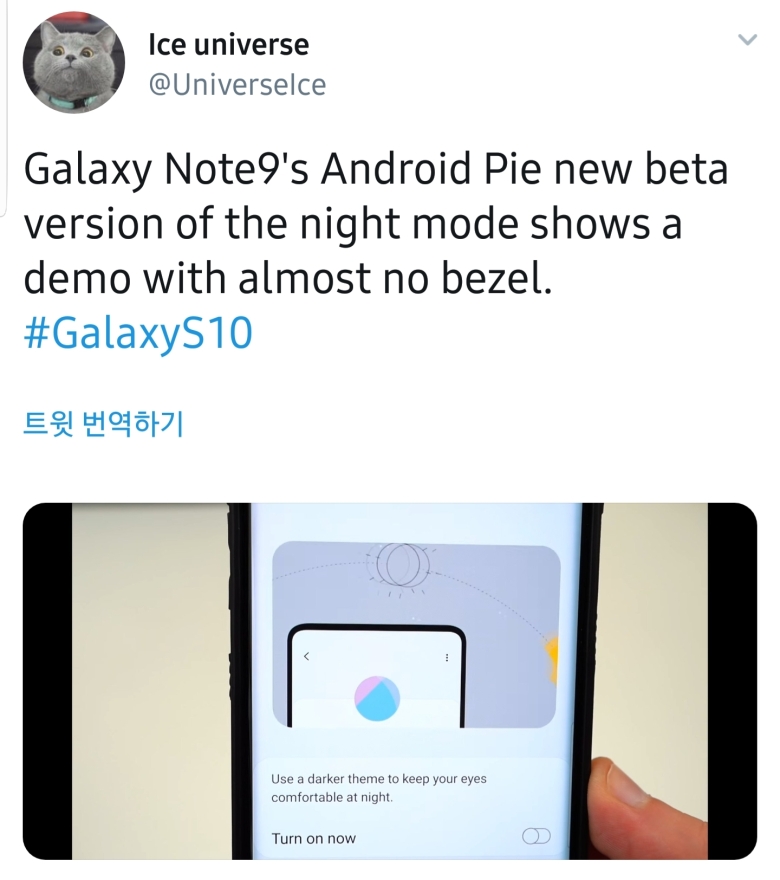Open the @UniverseIce handle

point(237,85)
